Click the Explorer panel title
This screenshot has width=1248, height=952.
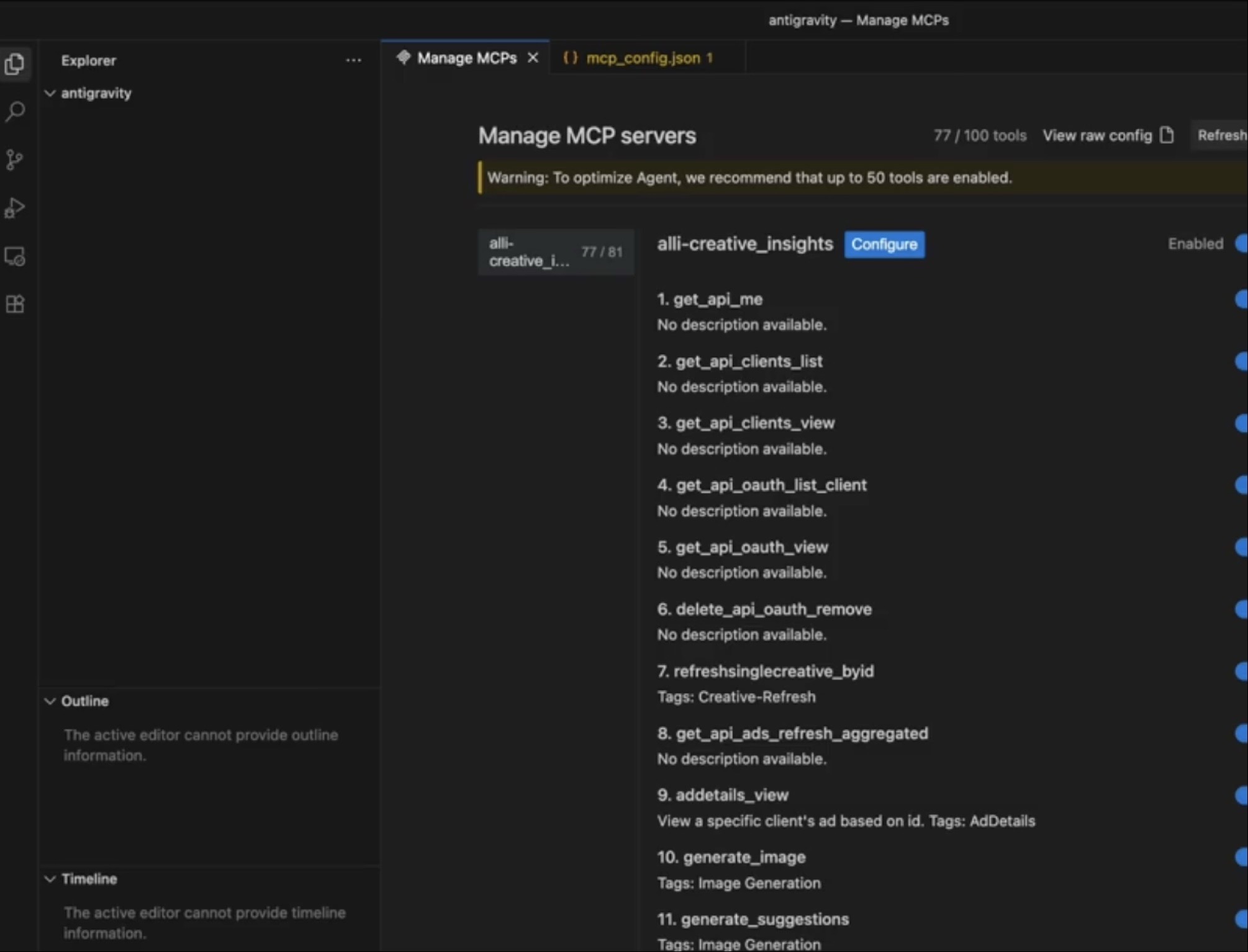89,60
